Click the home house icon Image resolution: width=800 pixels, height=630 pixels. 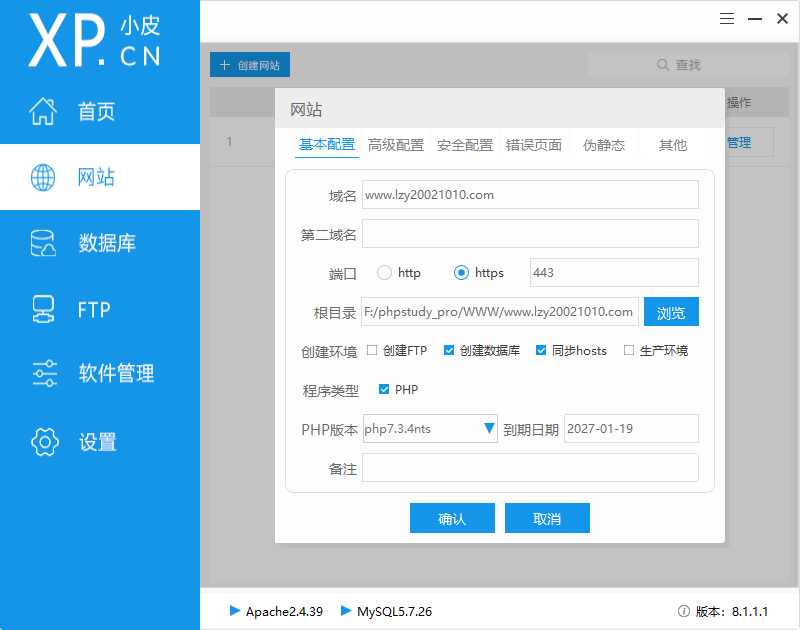tap(43, 111)
